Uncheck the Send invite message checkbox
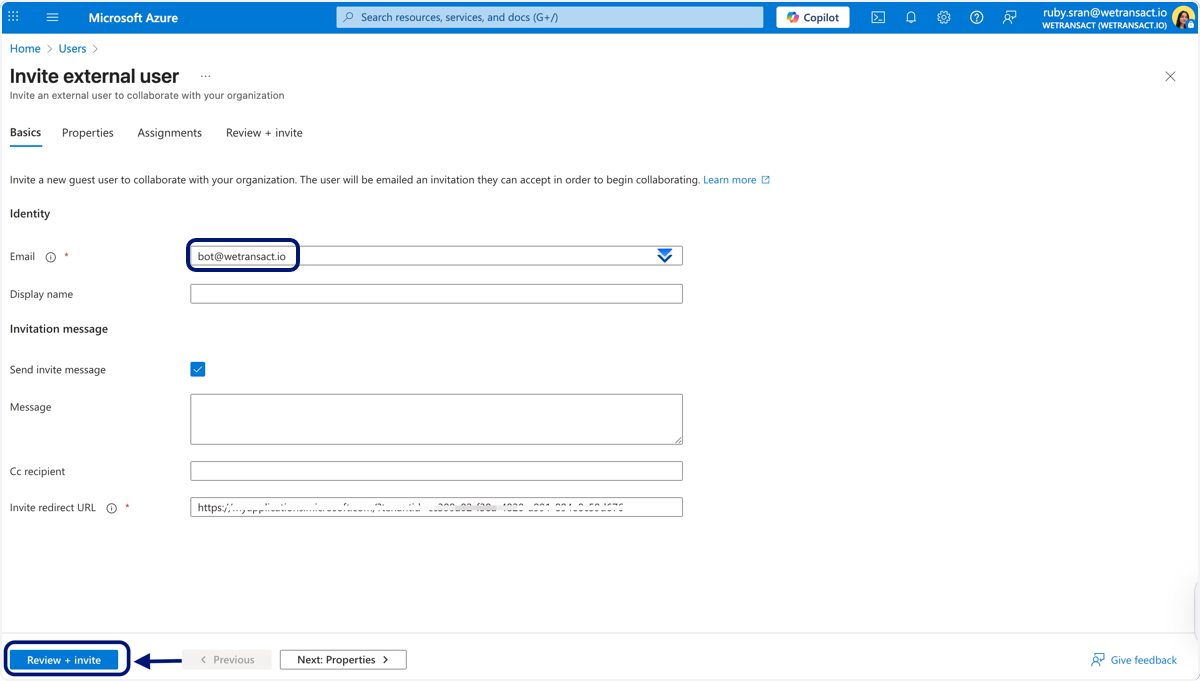 point(198,369)
